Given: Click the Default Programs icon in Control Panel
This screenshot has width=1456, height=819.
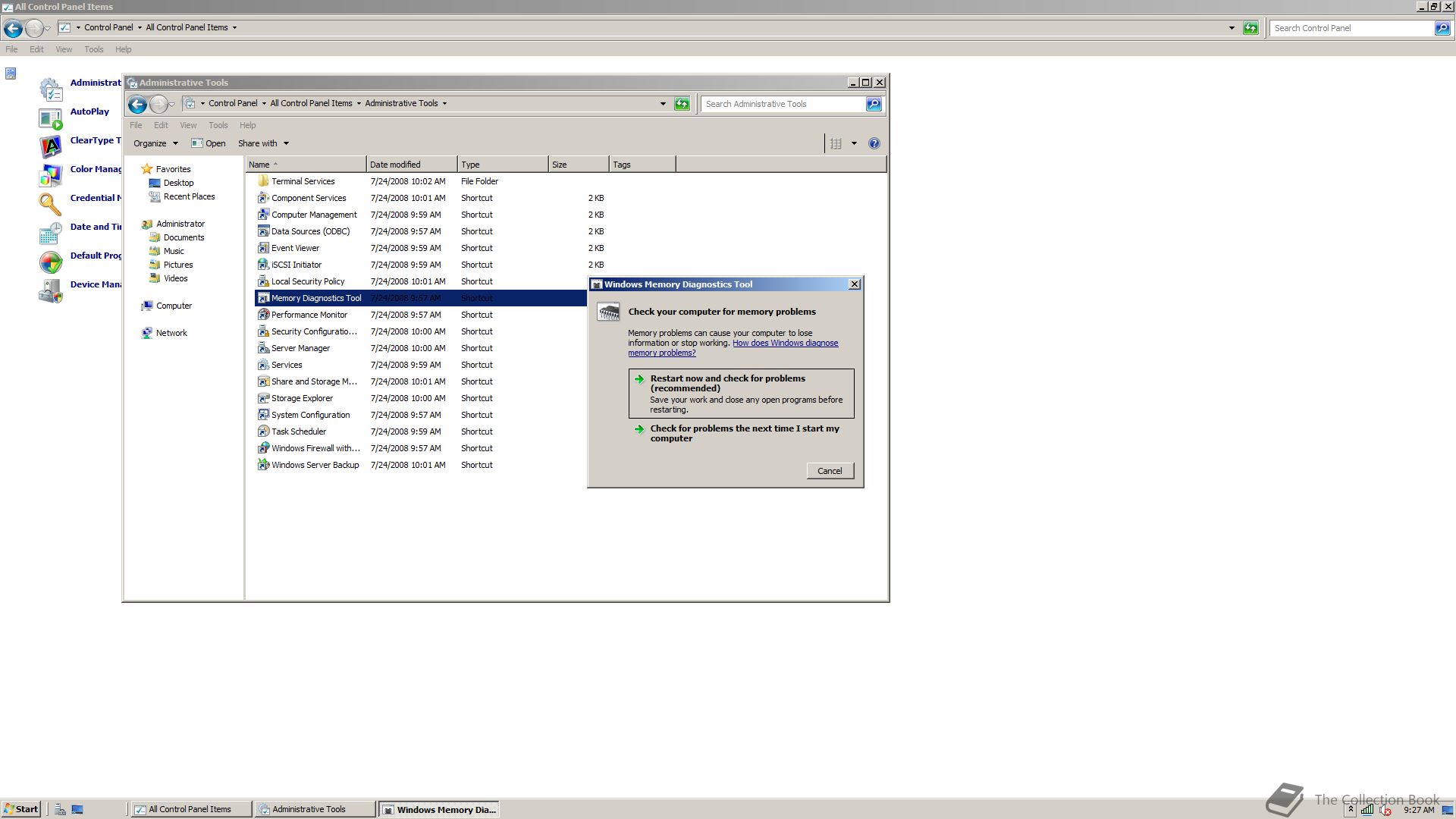Looking at the screenshot, I should click(x=50, y=262).
